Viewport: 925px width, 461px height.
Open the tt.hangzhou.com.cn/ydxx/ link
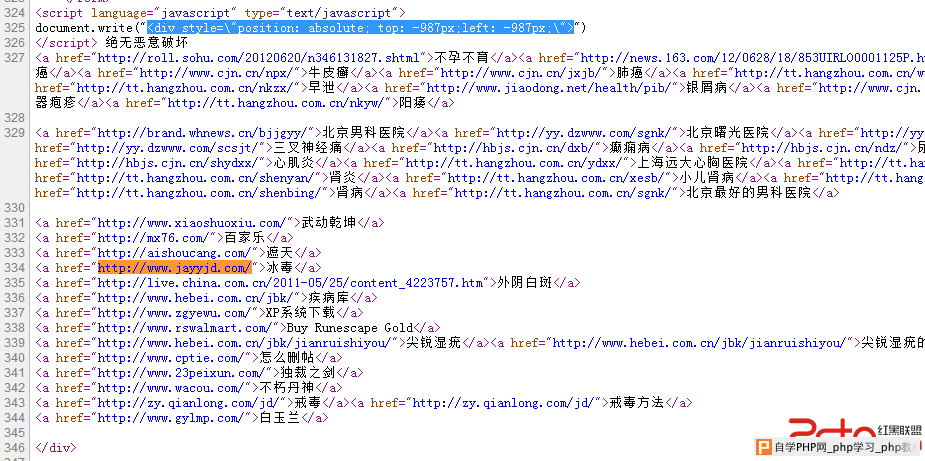(x=518, y=163)
